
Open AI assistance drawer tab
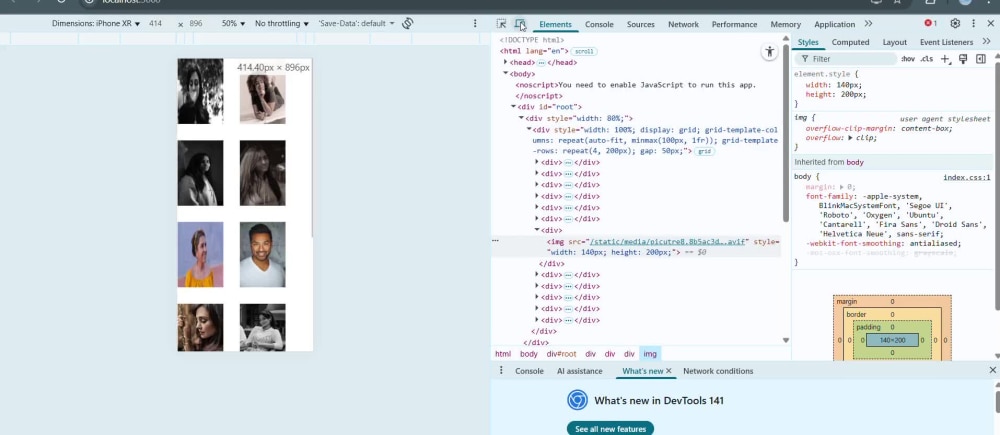click(579, 371)
